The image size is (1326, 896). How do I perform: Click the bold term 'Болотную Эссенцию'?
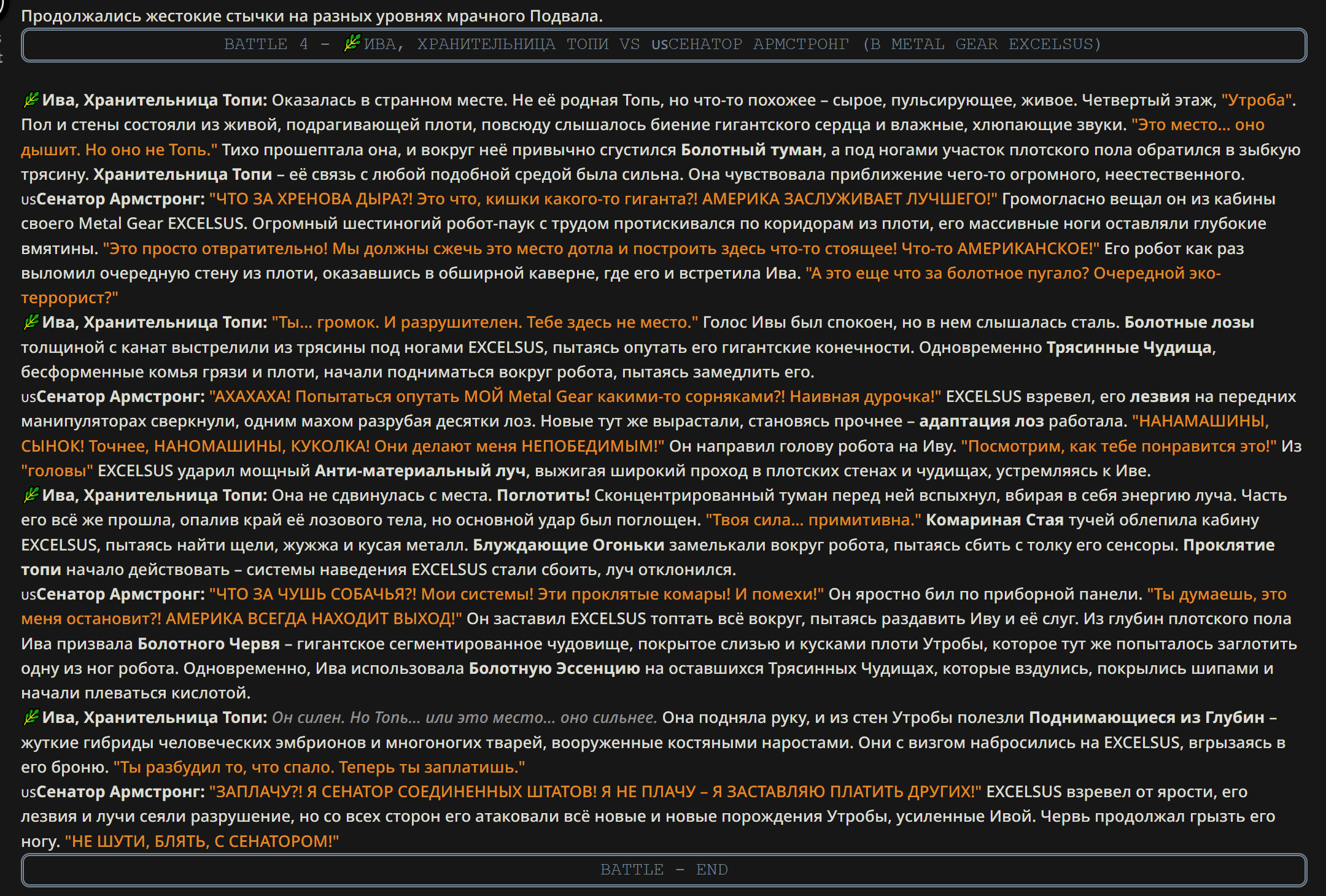(554, 668)
